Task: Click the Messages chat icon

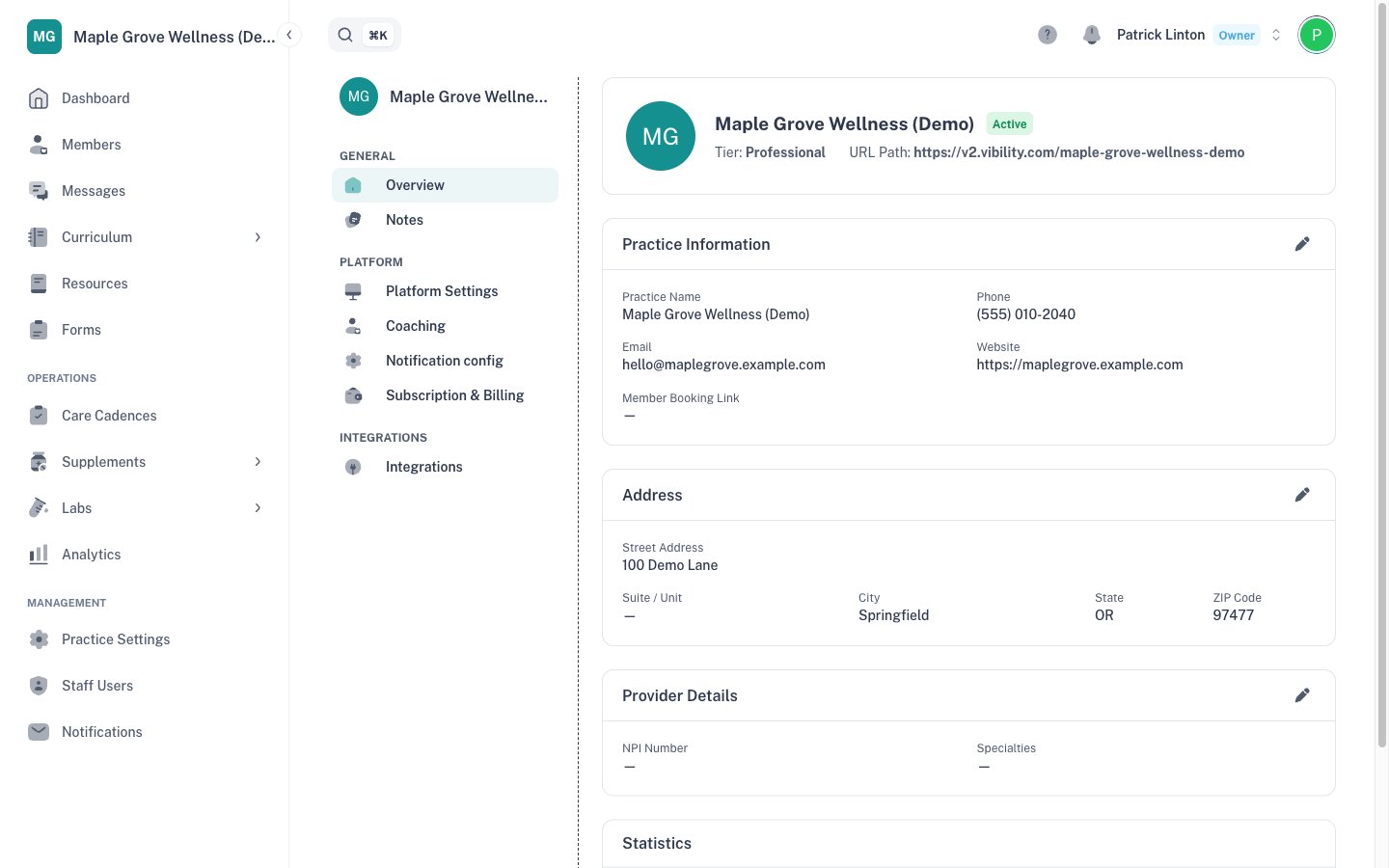Action: tap(39, 191)
